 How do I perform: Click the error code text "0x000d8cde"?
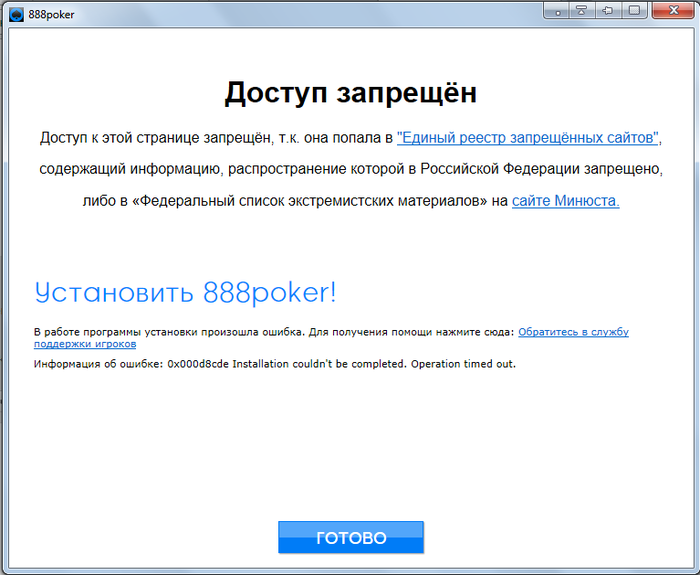(198, 364)
